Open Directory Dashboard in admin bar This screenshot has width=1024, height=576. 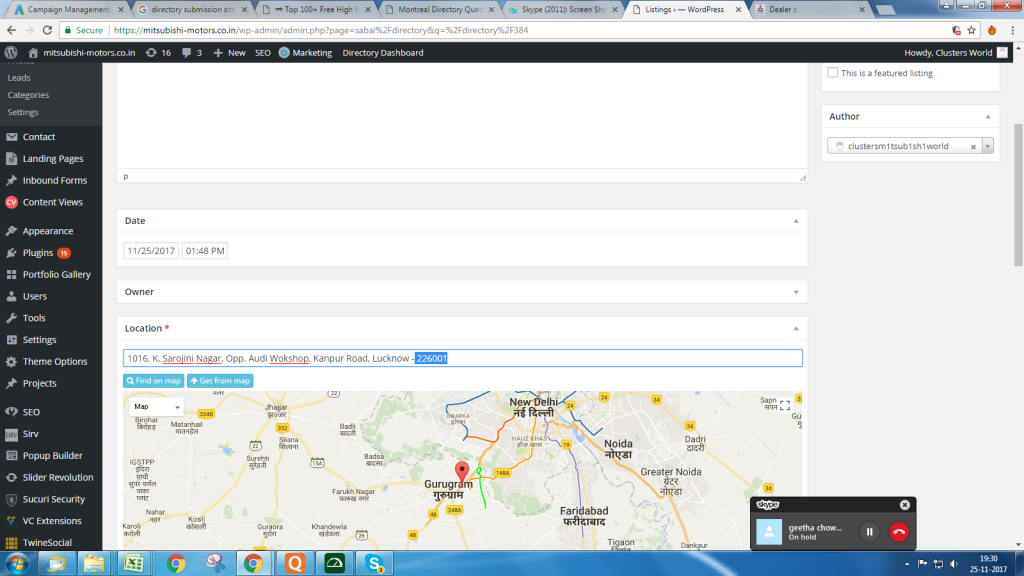pyautogui.click(x=383, y=53)
